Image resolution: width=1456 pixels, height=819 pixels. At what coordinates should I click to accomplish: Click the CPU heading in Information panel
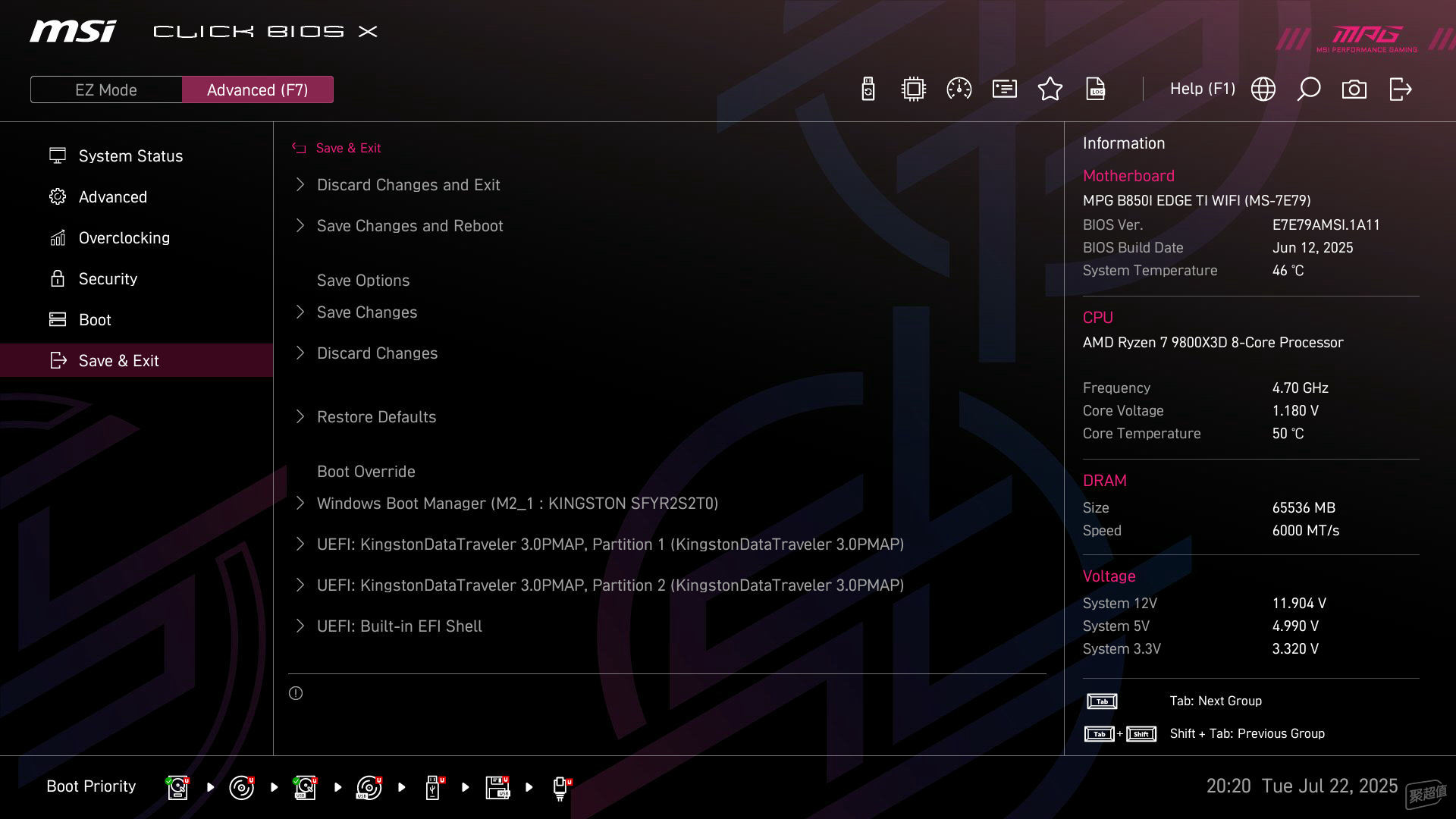[x=1097, y=318]
